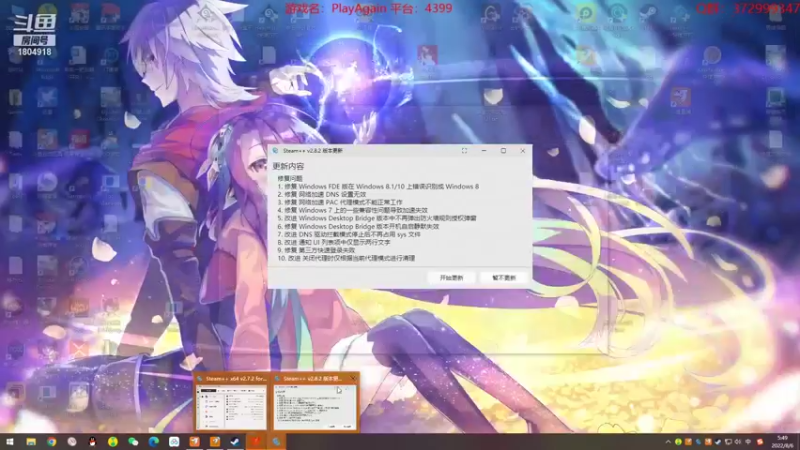Open the grey round taskbar icon beside Chrome
800x450 pixels.
tap(72, 441)
